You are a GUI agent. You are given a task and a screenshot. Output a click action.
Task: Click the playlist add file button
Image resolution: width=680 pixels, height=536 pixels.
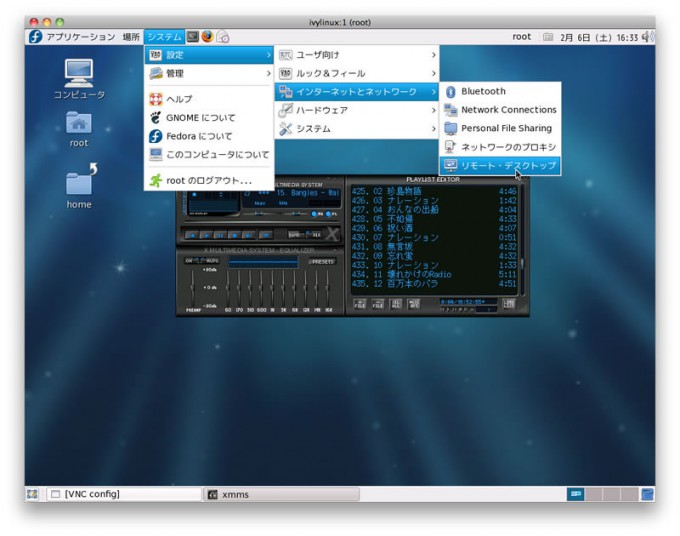(360, 304)
